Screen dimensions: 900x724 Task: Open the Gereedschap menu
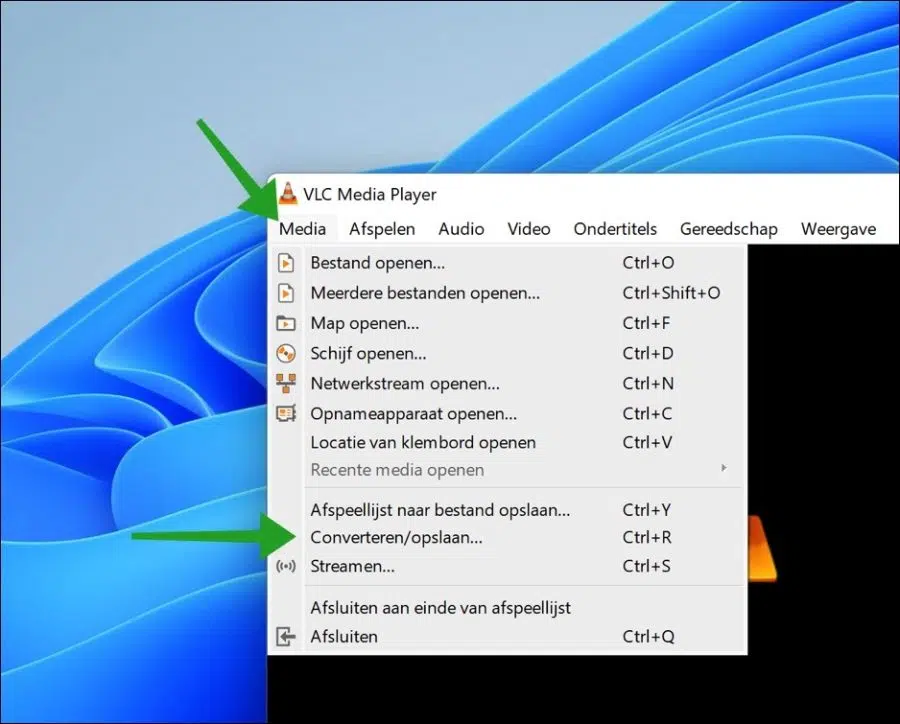[x=728, y=229]
